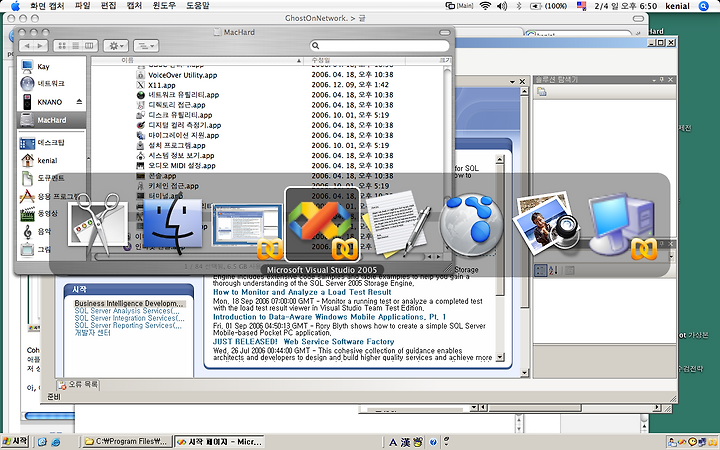720x450 pixels.
Task: Open Internet Explorer from Windows quick launch
Action: pyautogui.click(x=56, y=442)
